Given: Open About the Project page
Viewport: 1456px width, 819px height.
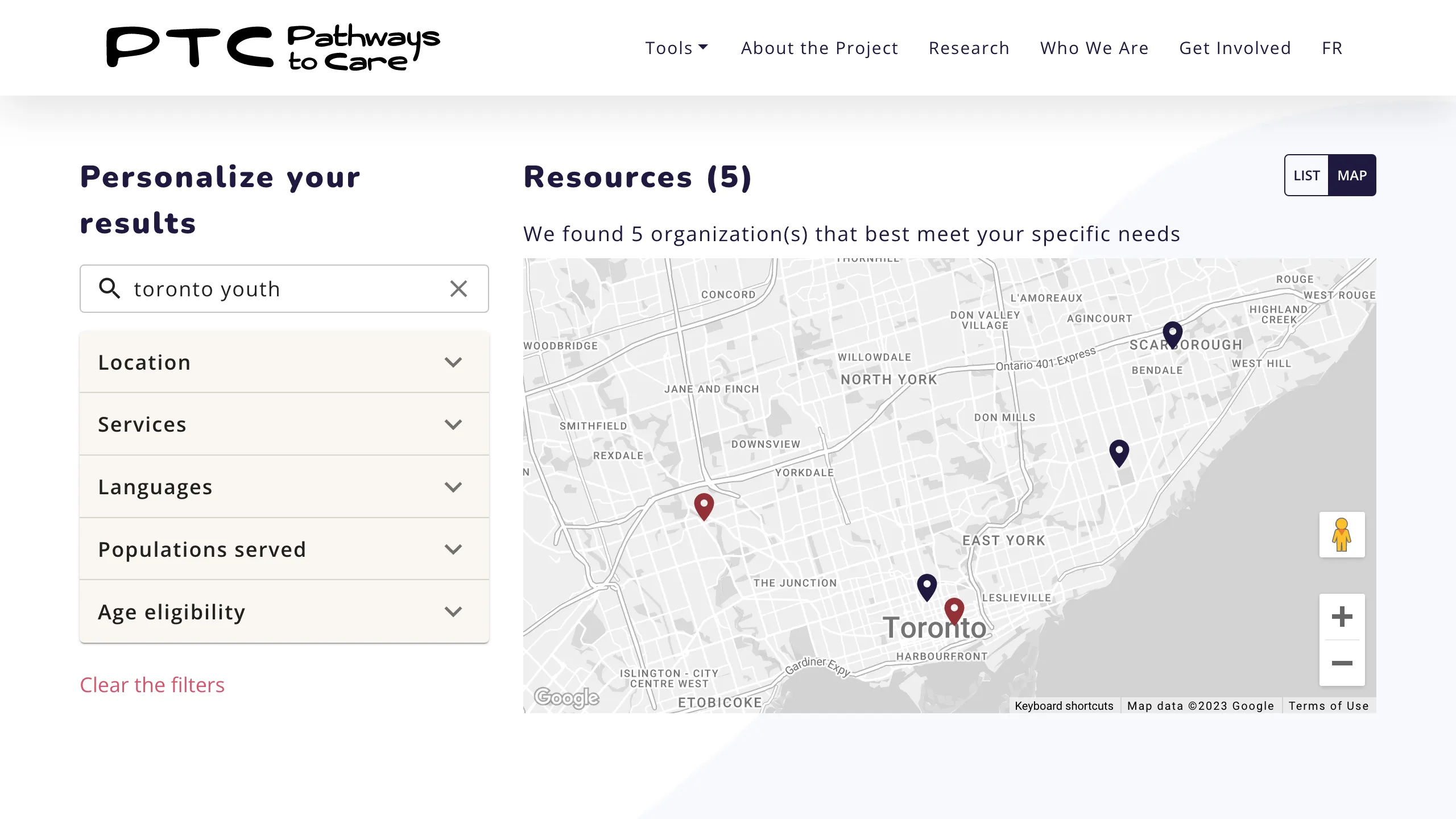Looking at the screenshot, I should click(819, 48).
